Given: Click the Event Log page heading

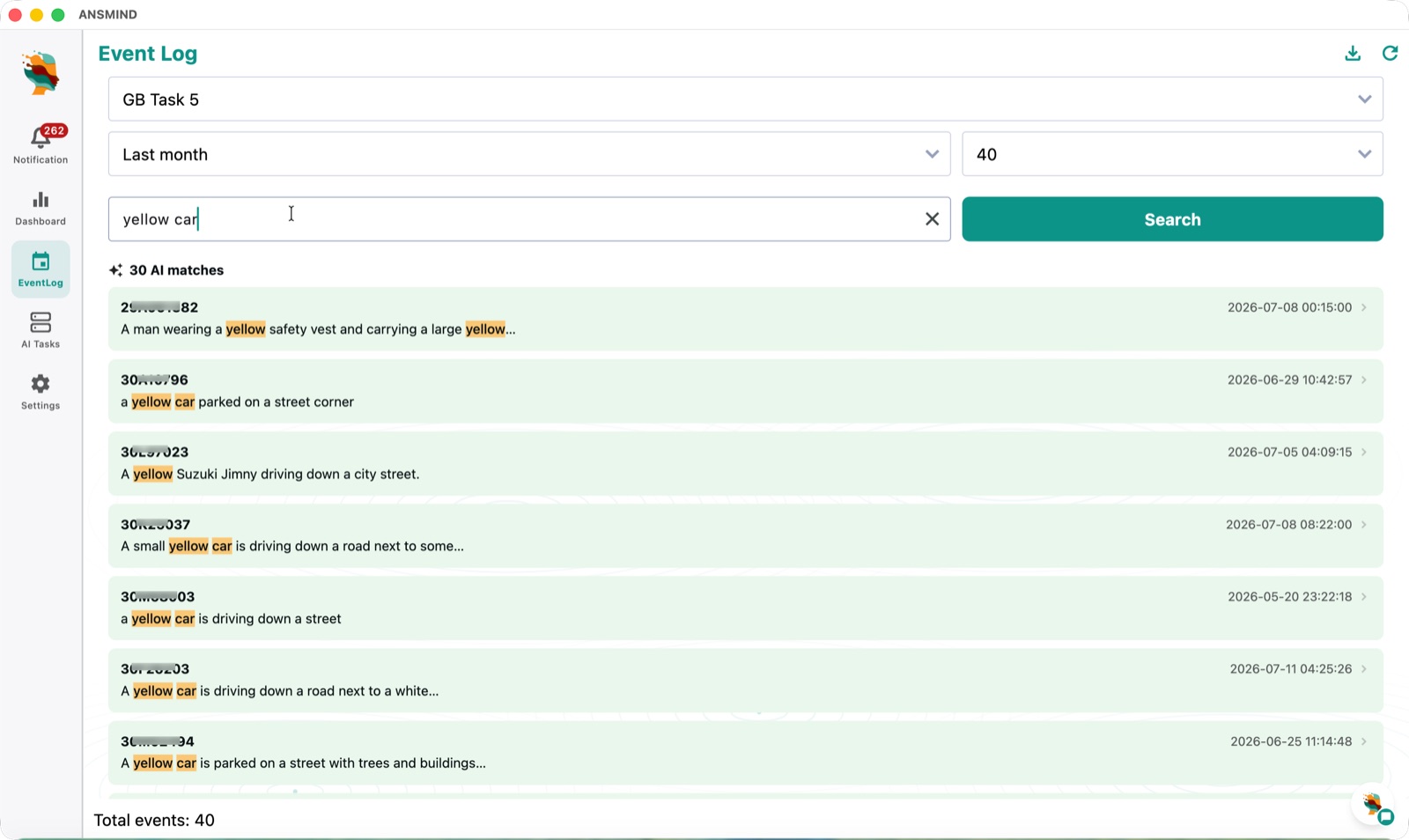Looking at the screenshot, I should click(148, 54).
